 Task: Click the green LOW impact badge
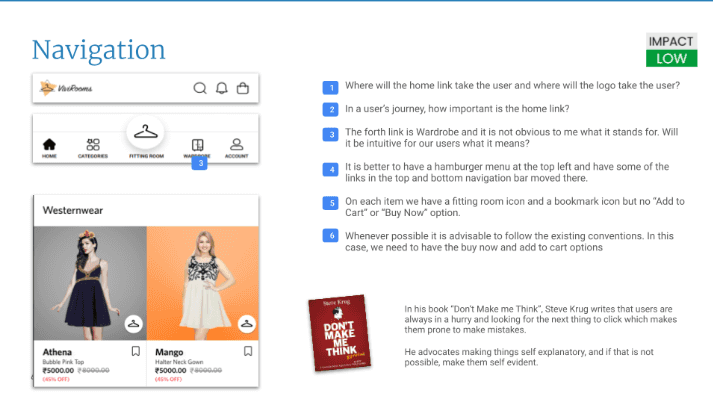tap(671, 58)
